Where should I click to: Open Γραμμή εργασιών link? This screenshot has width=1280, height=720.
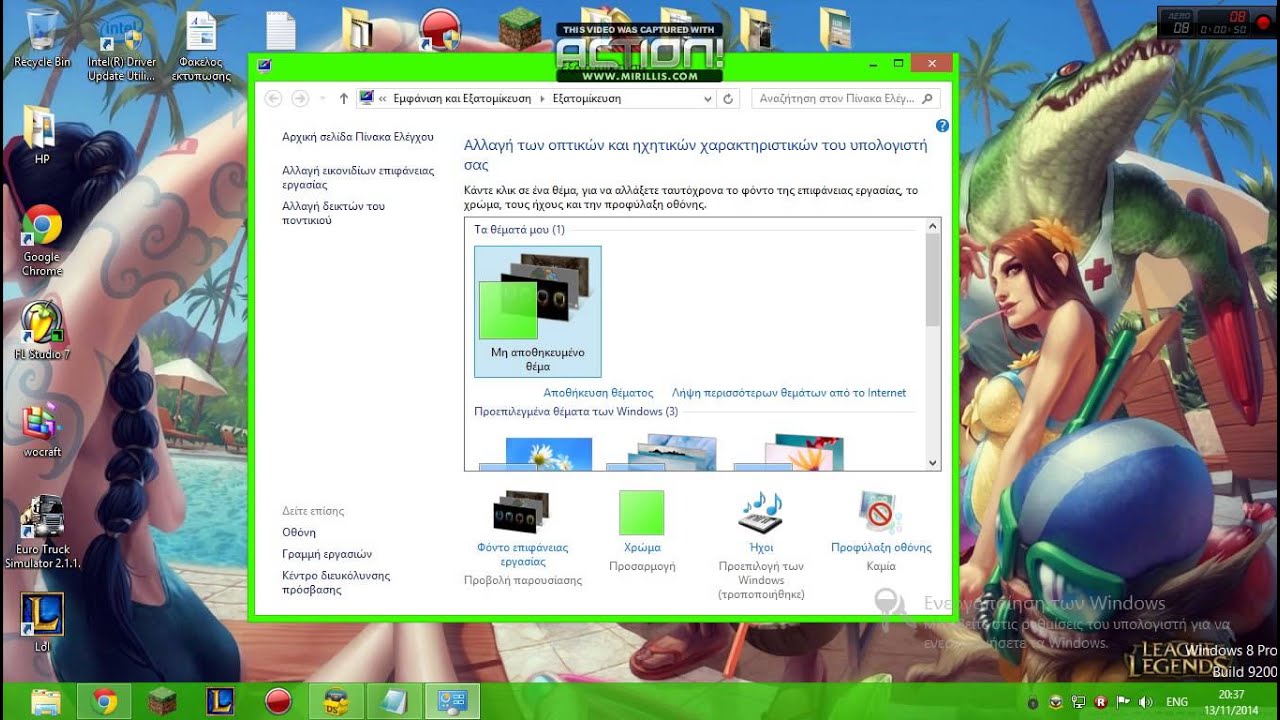[327, 554]
